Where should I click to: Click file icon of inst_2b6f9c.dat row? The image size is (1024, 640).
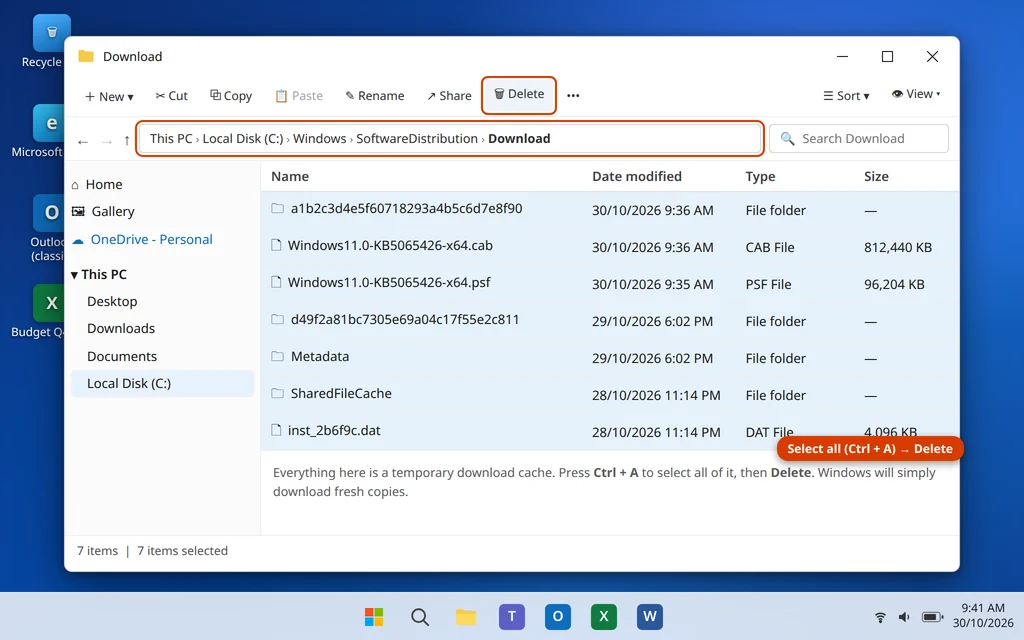pos(276,430)
